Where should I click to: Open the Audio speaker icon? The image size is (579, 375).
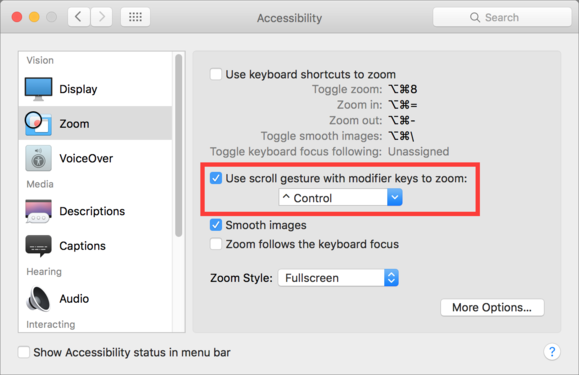coord(38,299)
